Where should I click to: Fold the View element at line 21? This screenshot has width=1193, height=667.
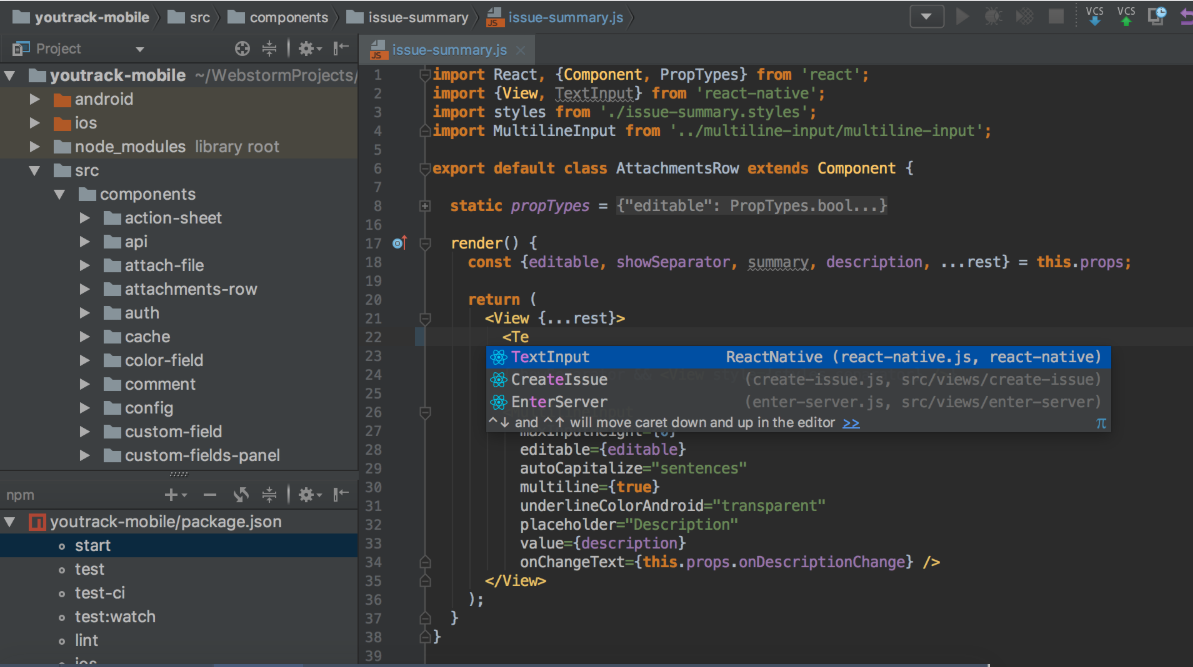425,319
